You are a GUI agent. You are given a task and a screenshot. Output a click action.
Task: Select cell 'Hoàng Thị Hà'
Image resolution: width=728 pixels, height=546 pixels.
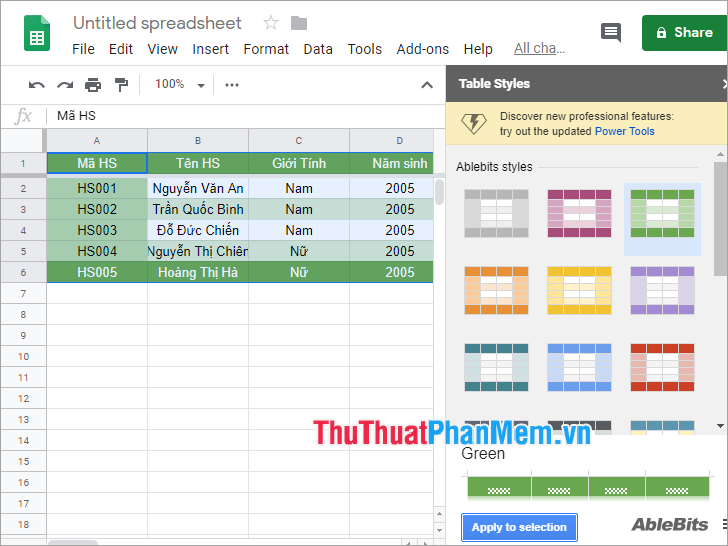(x=198, y=273)
